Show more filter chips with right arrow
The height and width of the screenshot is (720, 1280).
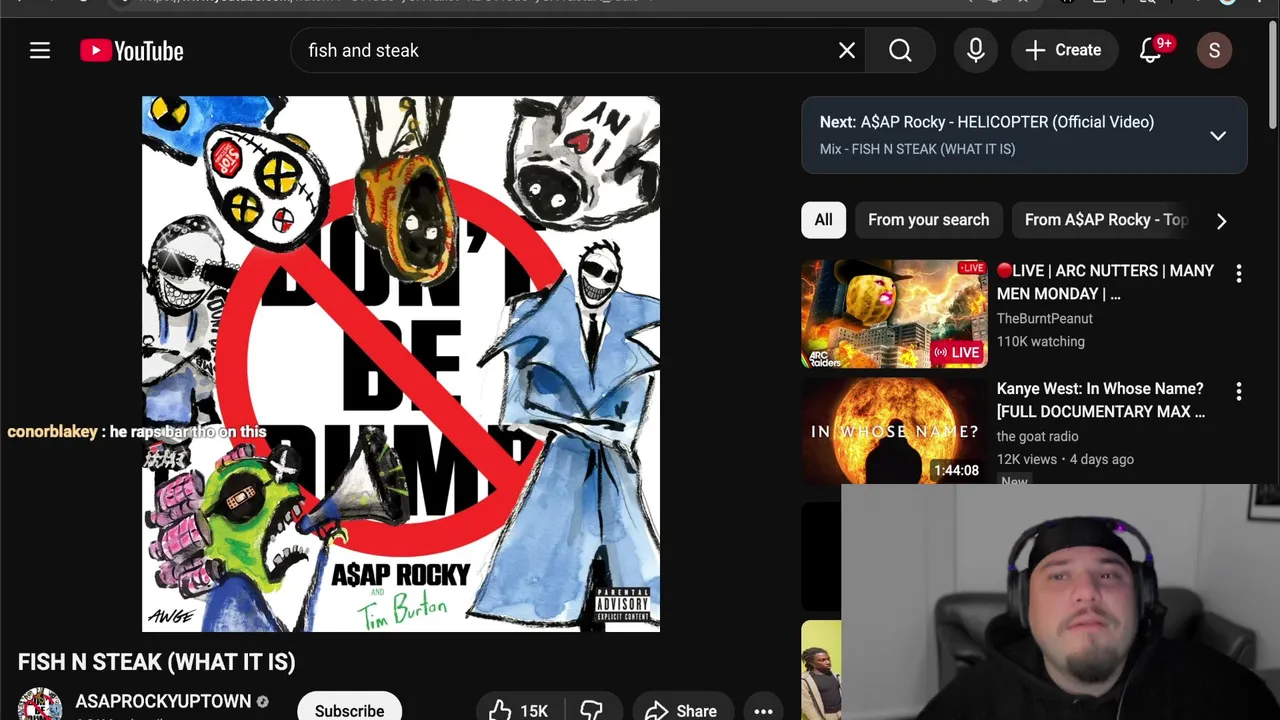coord(1221,221)
